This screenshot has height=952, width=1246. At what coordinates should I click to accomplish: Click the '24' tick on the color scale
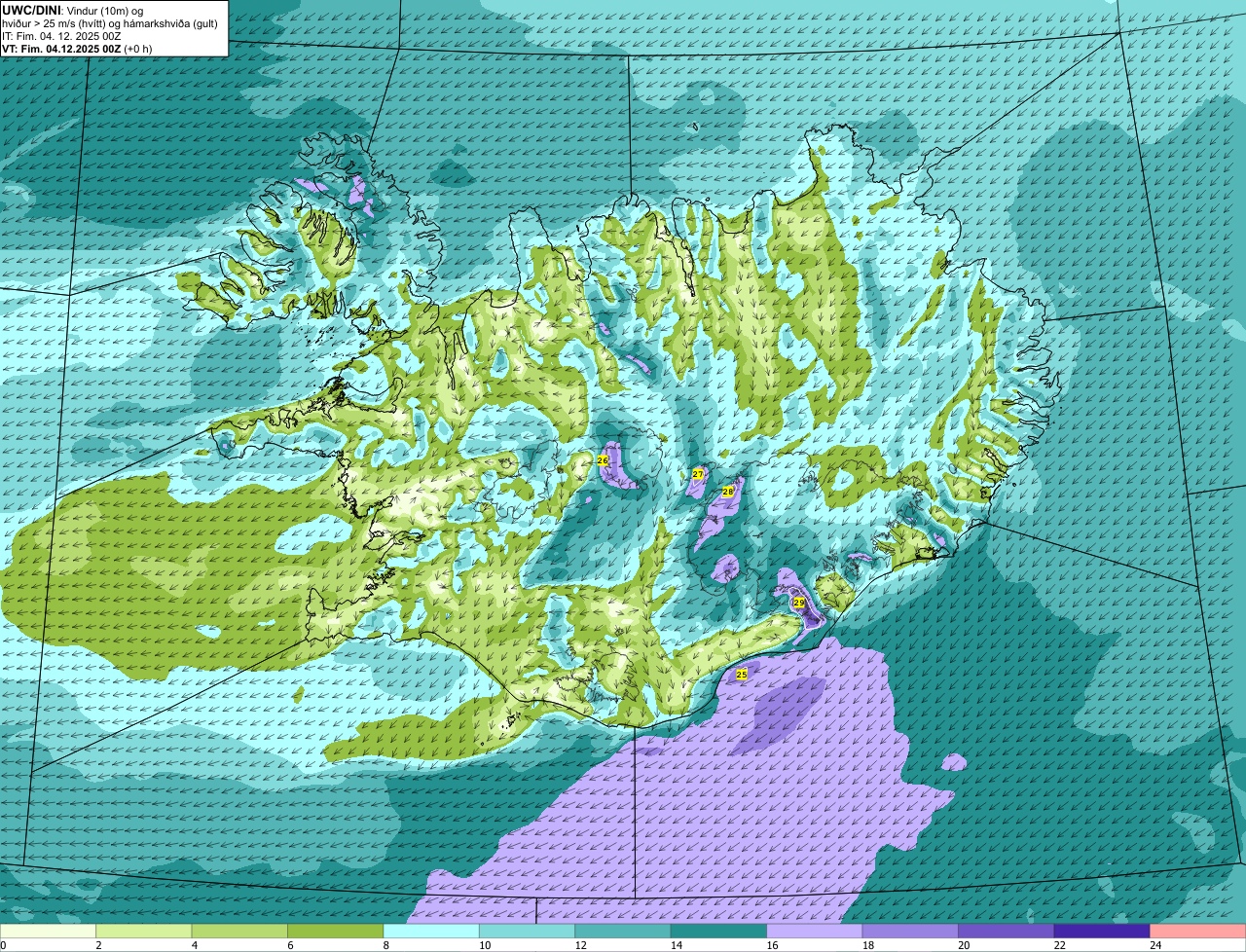[1154, 945]
